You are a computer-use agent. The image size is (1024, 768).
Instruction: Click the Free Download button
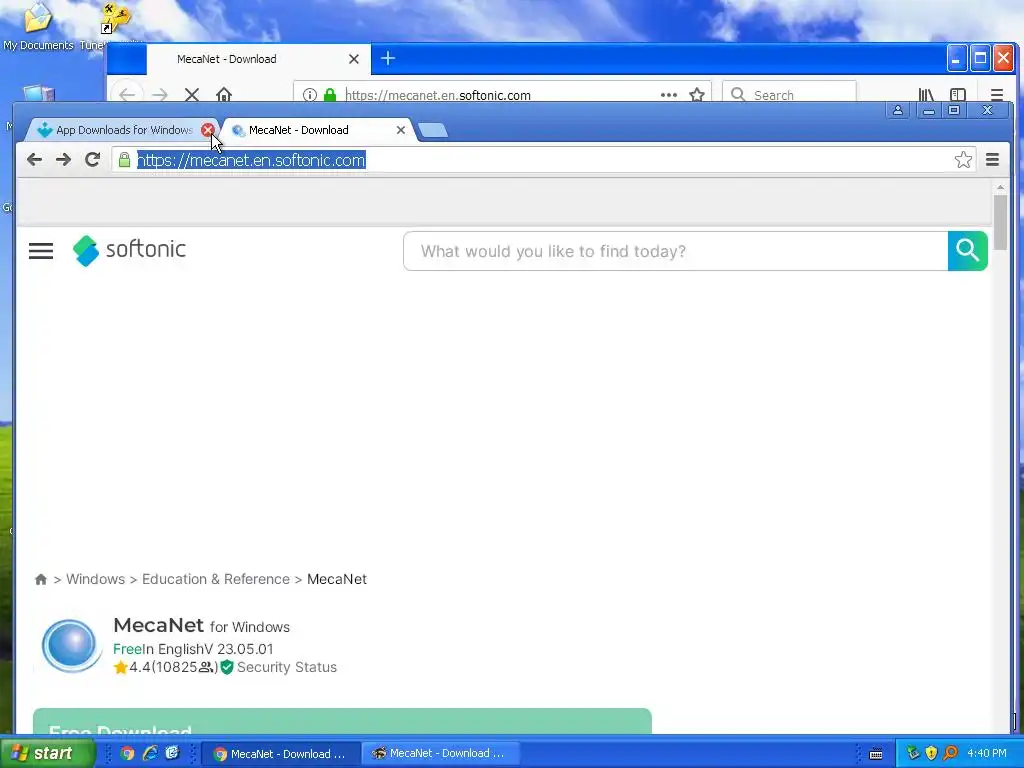point(342,720)
